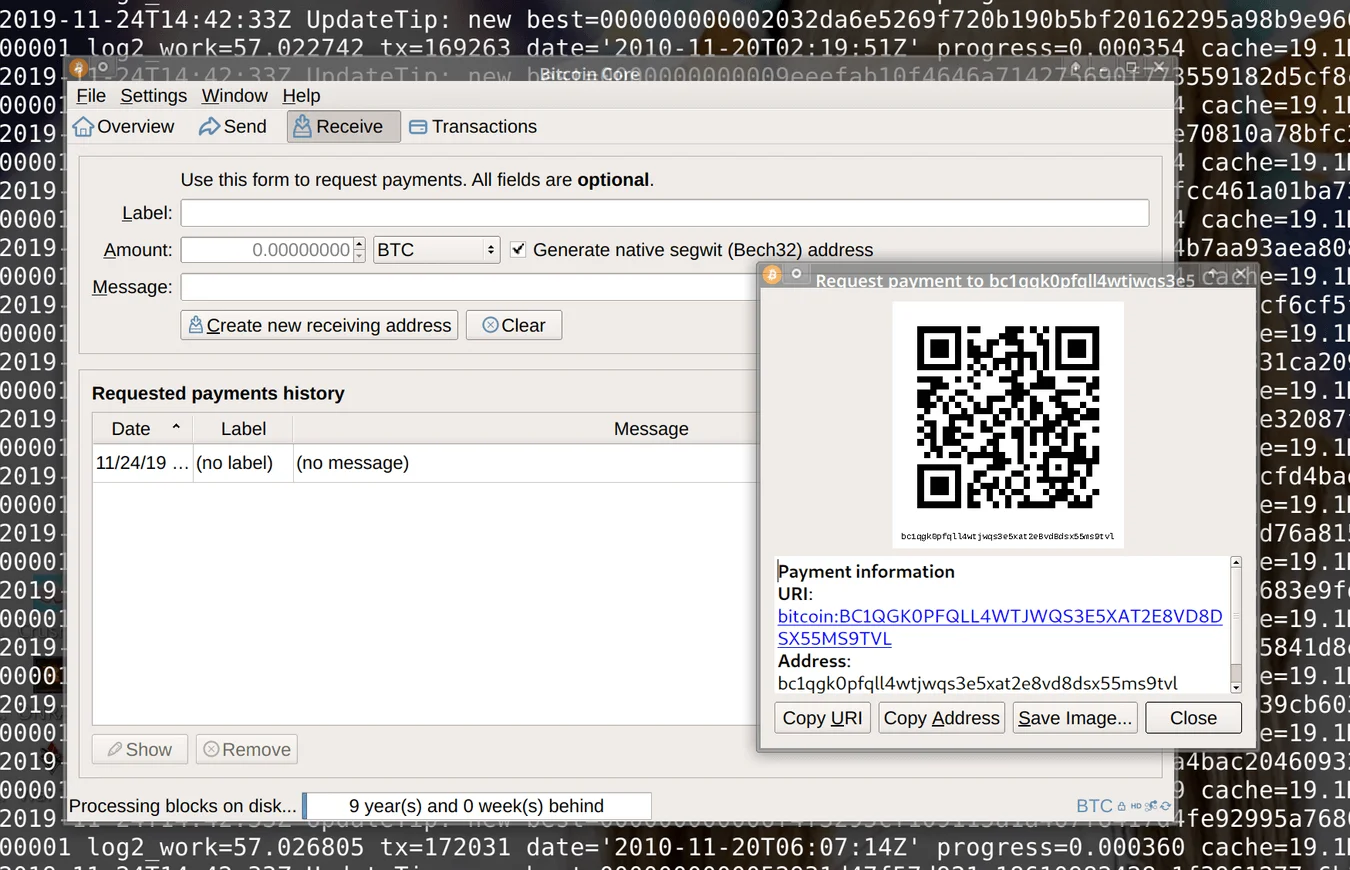
Task: Click the block sync progress bar
Action: (477, 806)
